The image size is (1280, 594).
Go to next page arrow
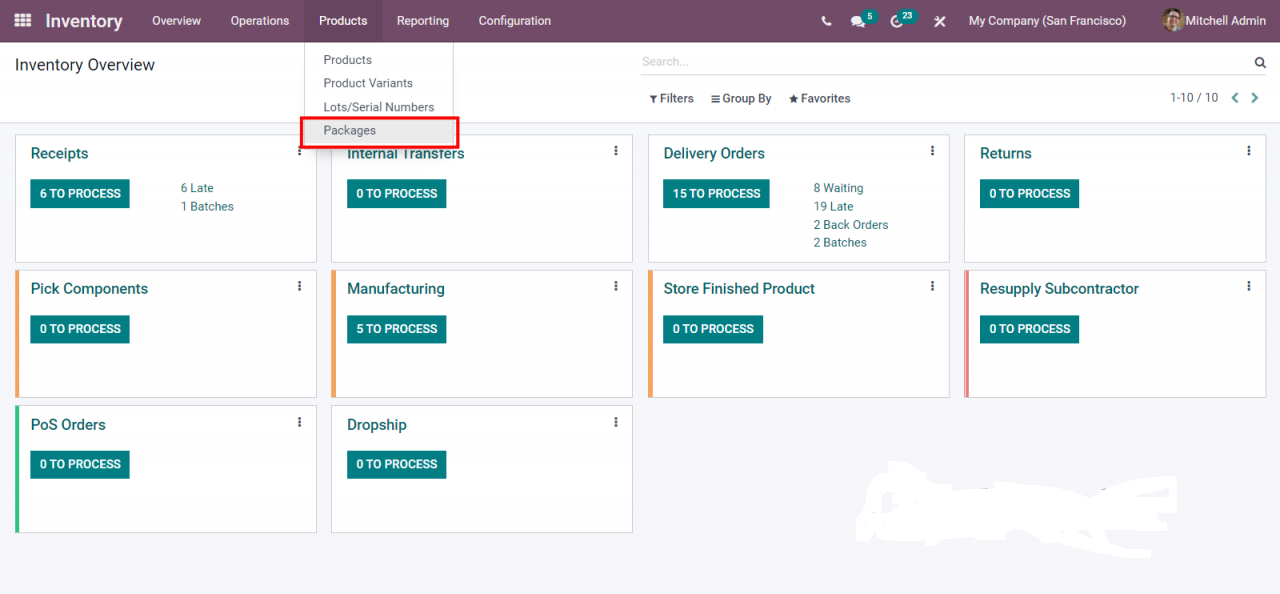point(1256,98)
